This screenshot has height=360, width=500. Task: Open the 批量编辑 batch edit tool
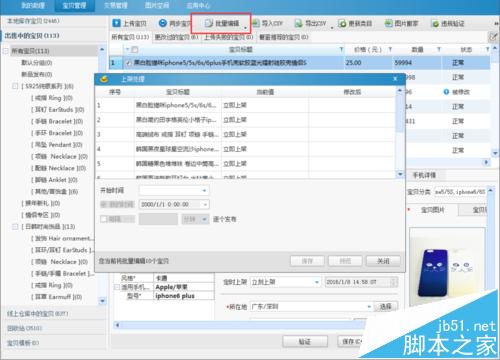point(222,23)
